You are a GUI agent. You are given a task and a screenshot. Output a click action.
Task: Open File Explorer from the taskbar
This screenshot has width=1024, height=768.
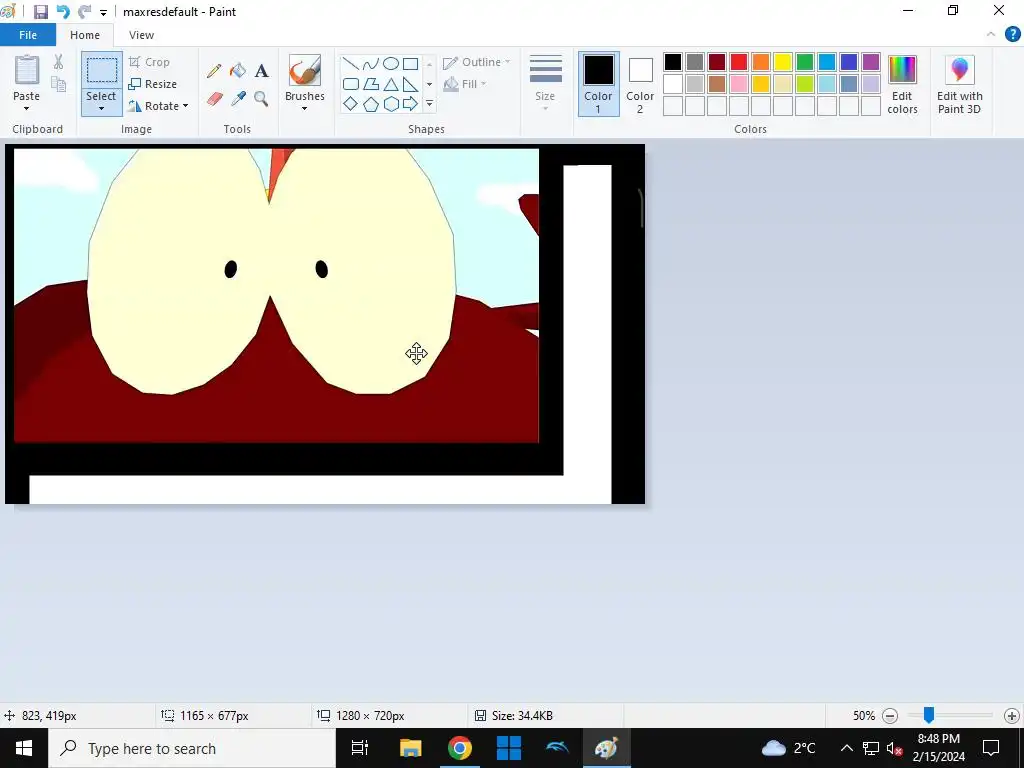click(x=410, y=748)
